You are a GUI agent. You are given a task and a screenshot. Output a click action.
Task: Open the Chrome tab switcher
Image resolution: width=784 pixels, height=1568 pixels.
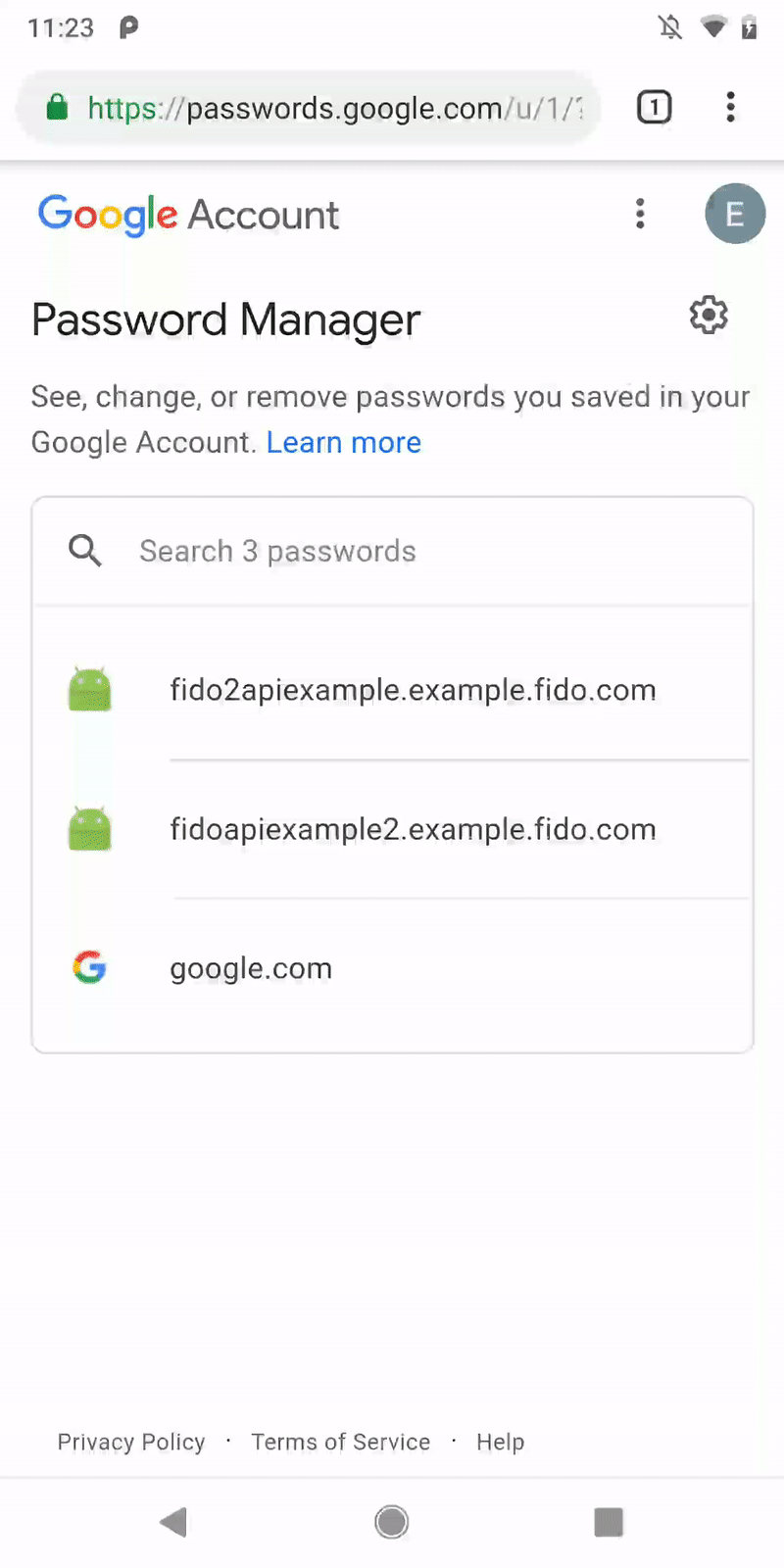(x=654, y=108)
